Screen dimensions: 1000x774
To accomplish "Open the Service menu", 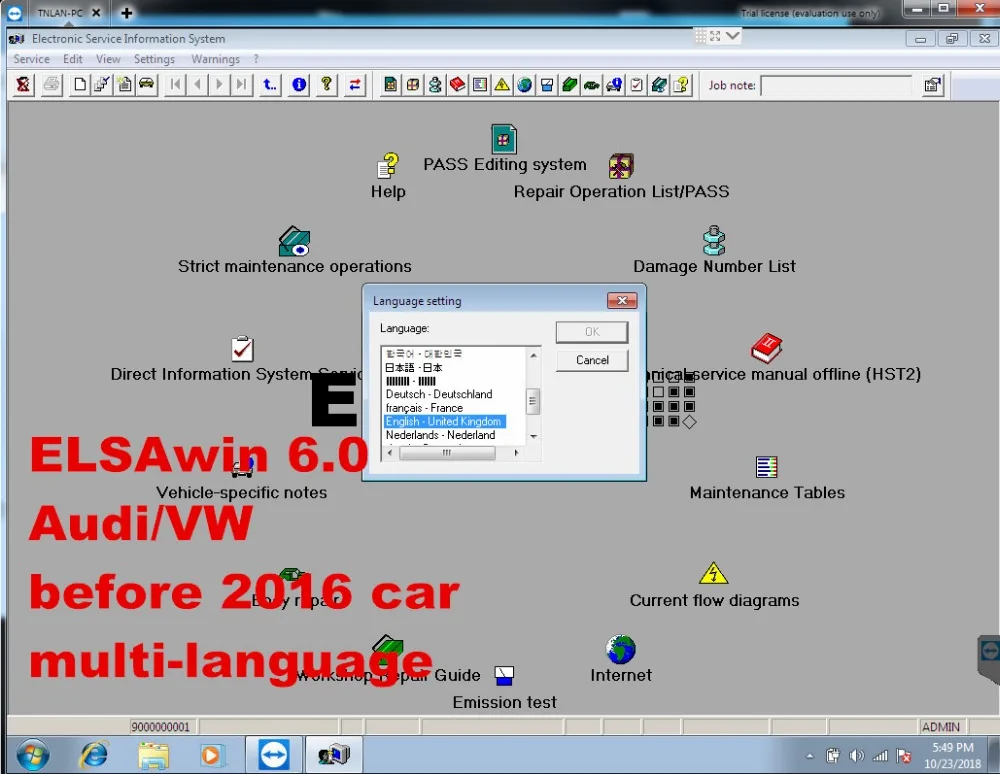I will 31,59.
